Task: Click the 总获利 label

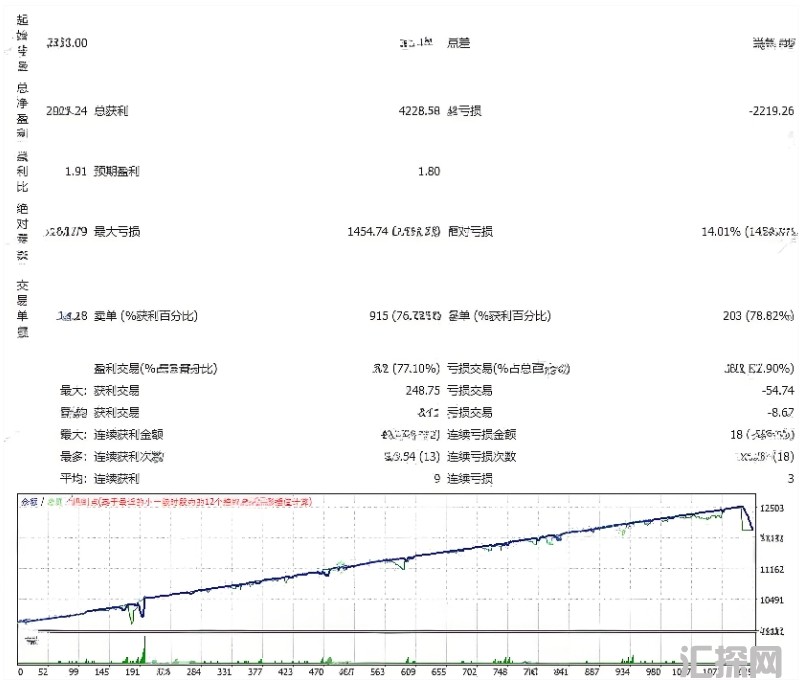Action: click(x=110, y=111)
